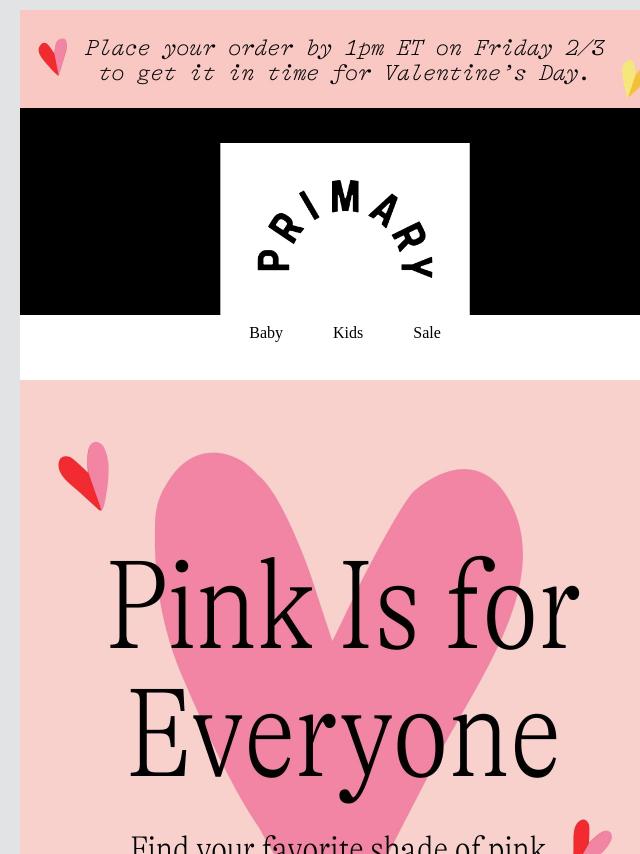Go to the Sale section link
Screen dimensions: 640x854
426,332
